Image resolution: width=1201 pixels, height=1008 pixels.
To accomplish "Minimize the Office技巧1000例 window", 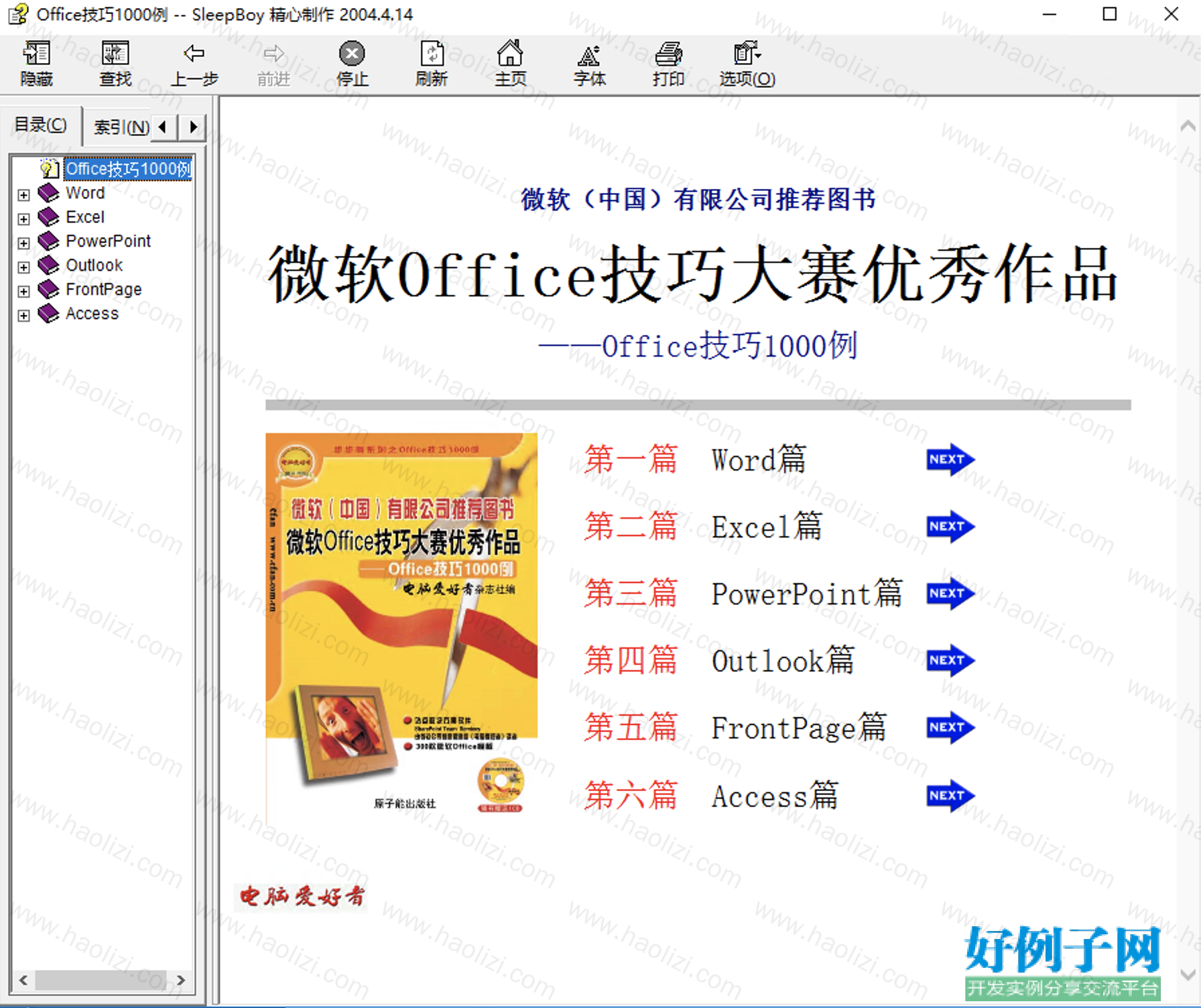I will (1050, 14).
